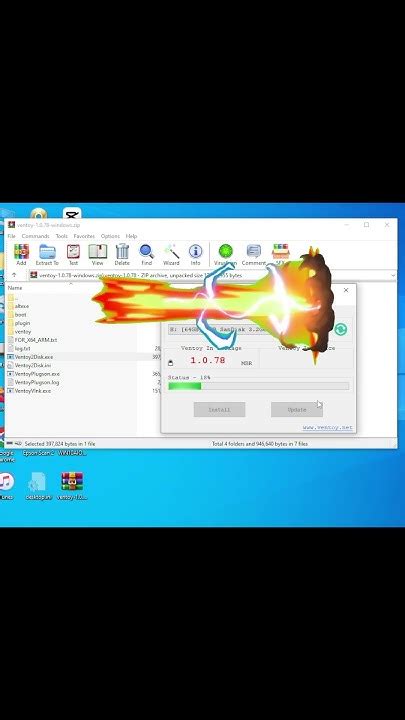Click the Ventoy status progress bar
This screenshot has height=720, width=405.
(x=259, y=386)
